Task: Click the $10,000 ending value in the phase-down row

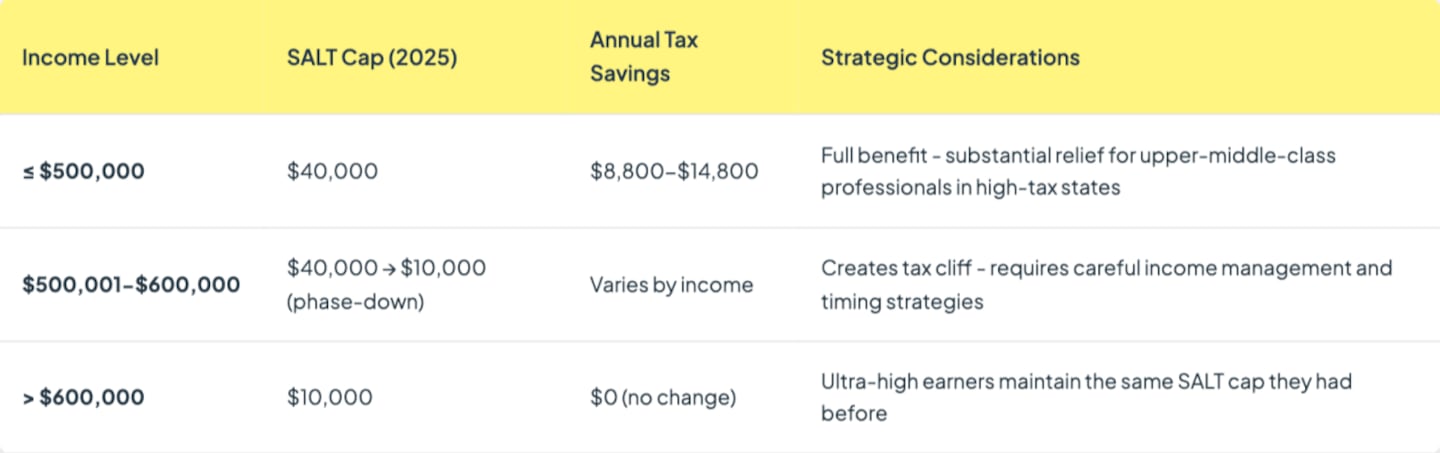Action: [x=444, y=268]
